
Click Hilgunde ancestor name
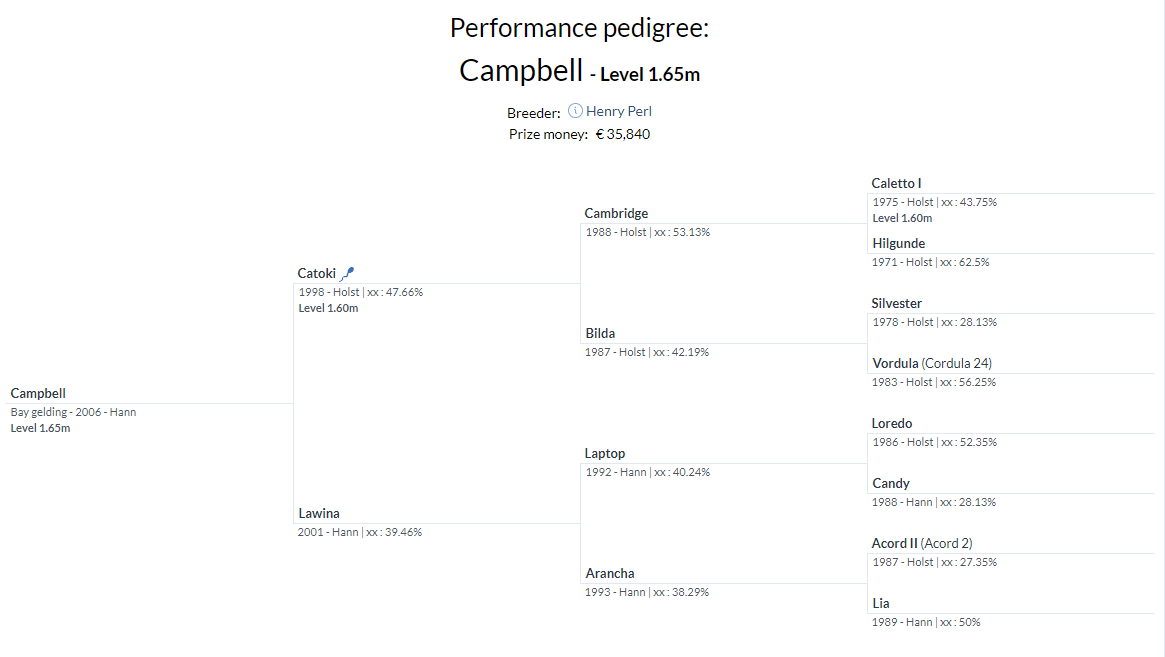pos(898,243)
